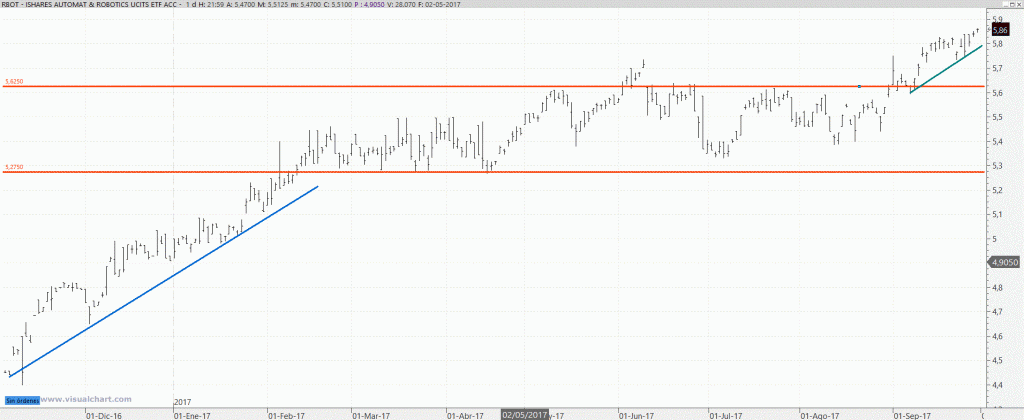
Task: Click the 5,1 price axis label
Action: [x=997, y=214]
